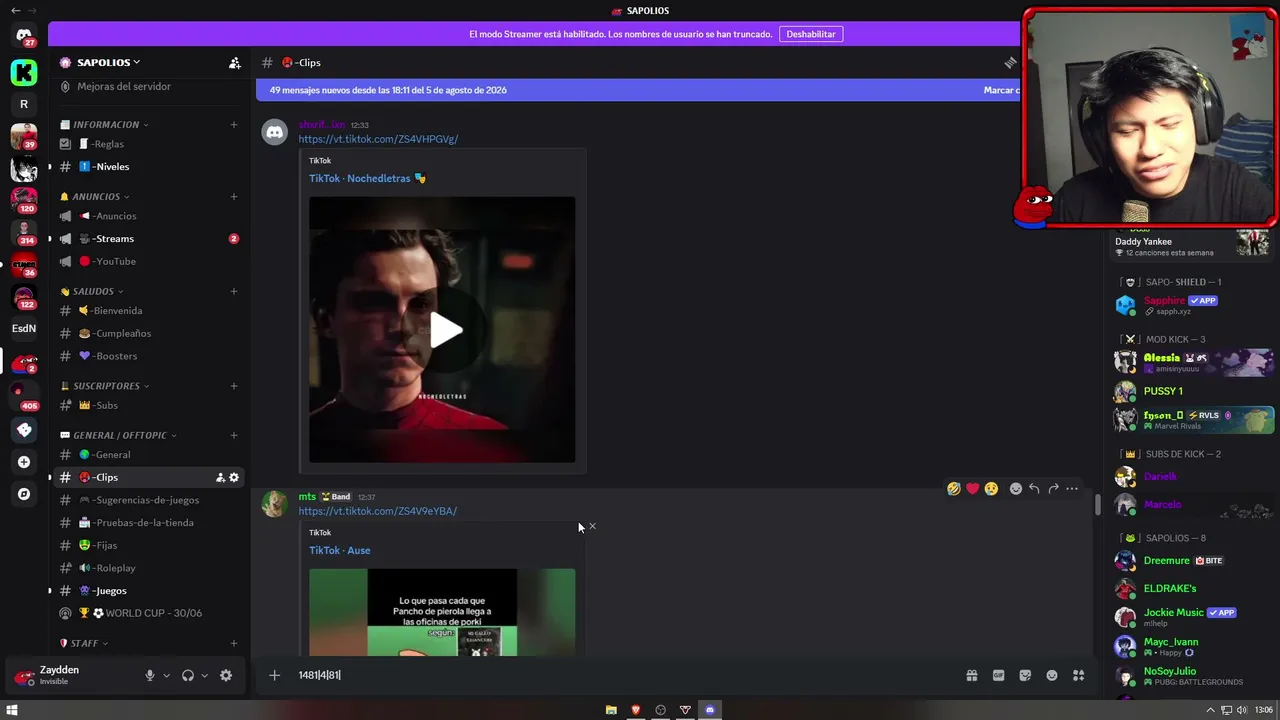The height and width of the screenshot is (720, 1280).
Task: Open SAPOLIOS server dropdown menu
Action: click(108, 62)
